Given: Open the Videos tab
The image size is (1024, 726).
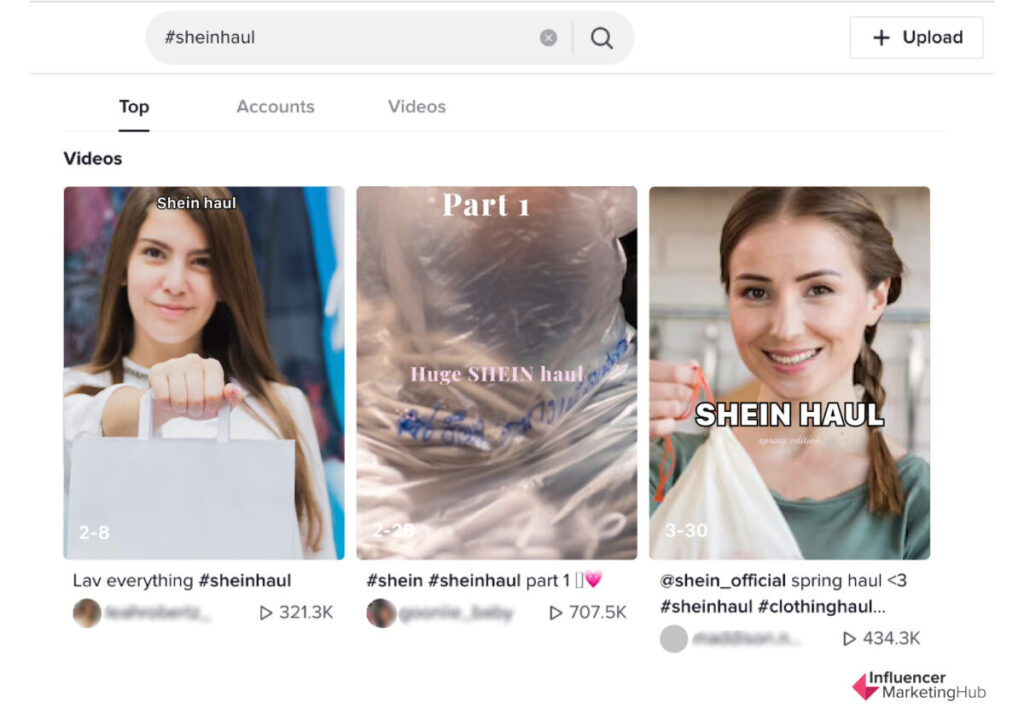Looking at the screenshot, I should 417,106.
